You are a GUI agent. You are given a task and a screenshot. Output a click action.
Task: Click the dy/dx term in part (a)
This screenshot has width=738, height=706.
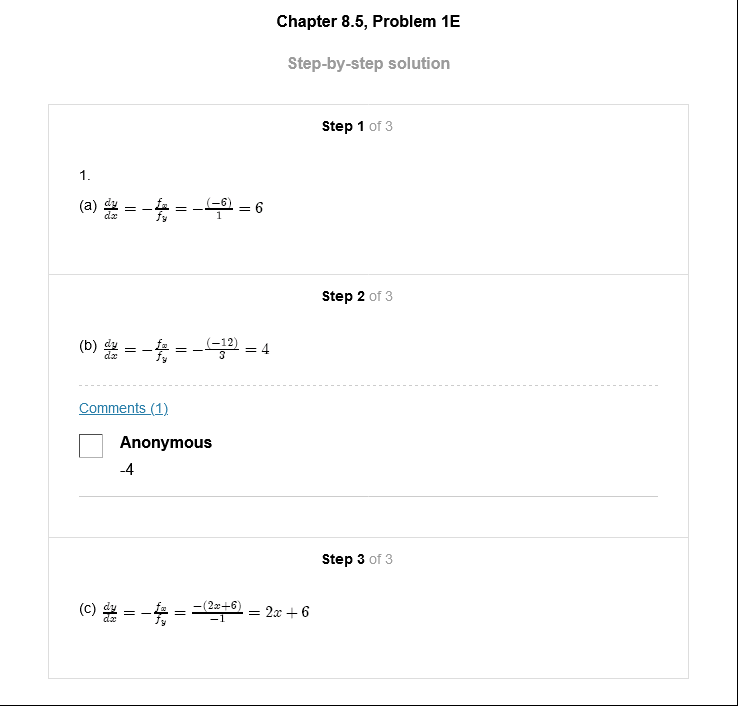tap(110, 208)
